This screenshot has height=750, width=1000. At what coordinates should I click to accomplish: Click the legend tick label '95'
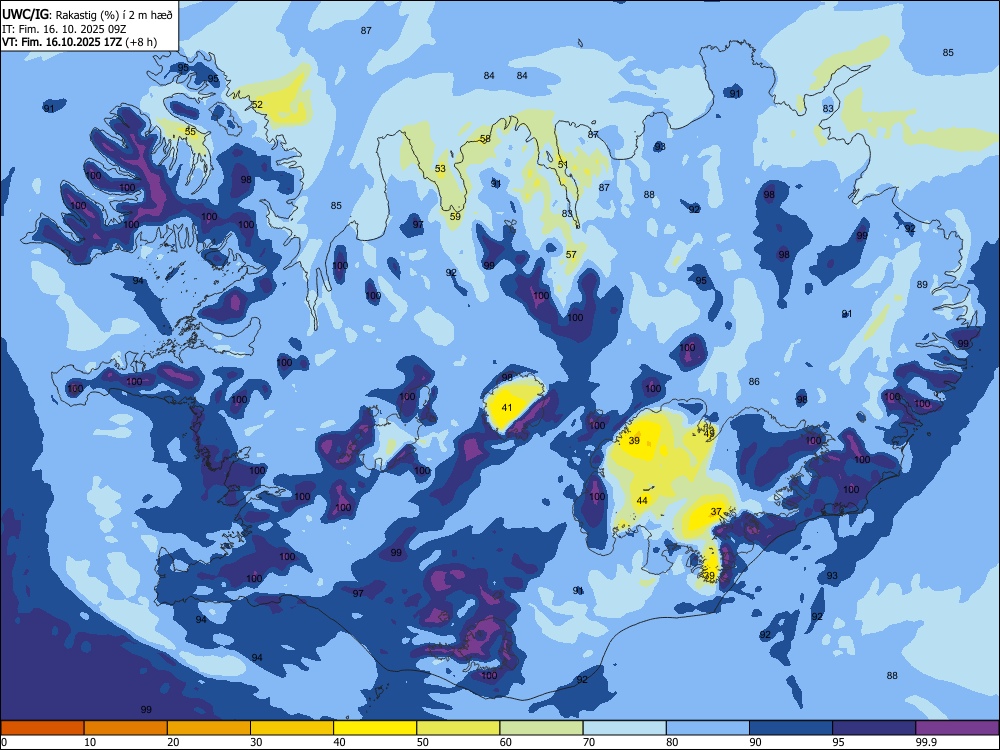tap(839, 742)
